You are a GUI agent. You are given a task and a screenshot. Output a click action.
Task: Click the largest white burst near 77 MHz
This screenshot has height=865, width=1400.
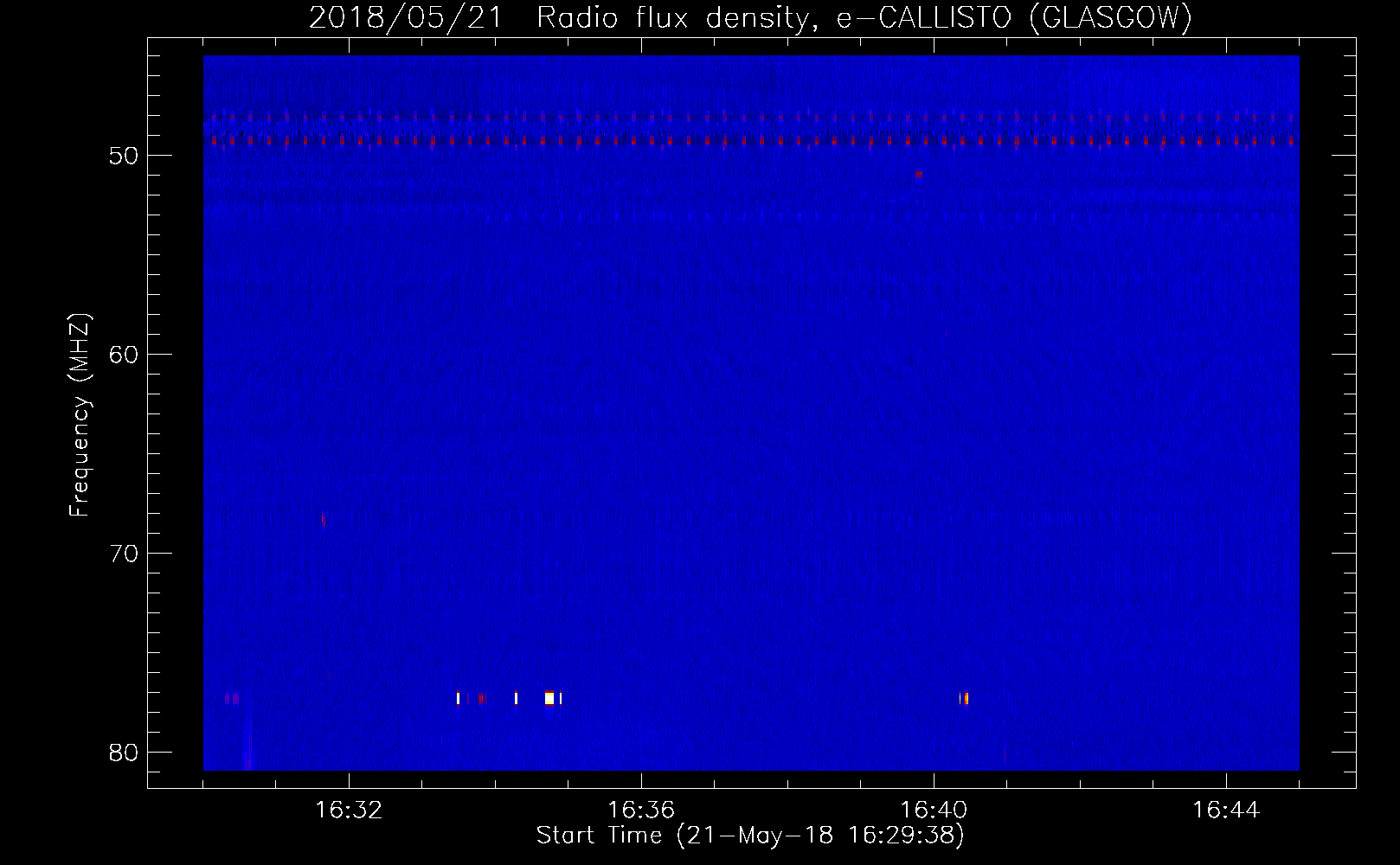click(x=549, y=698)
